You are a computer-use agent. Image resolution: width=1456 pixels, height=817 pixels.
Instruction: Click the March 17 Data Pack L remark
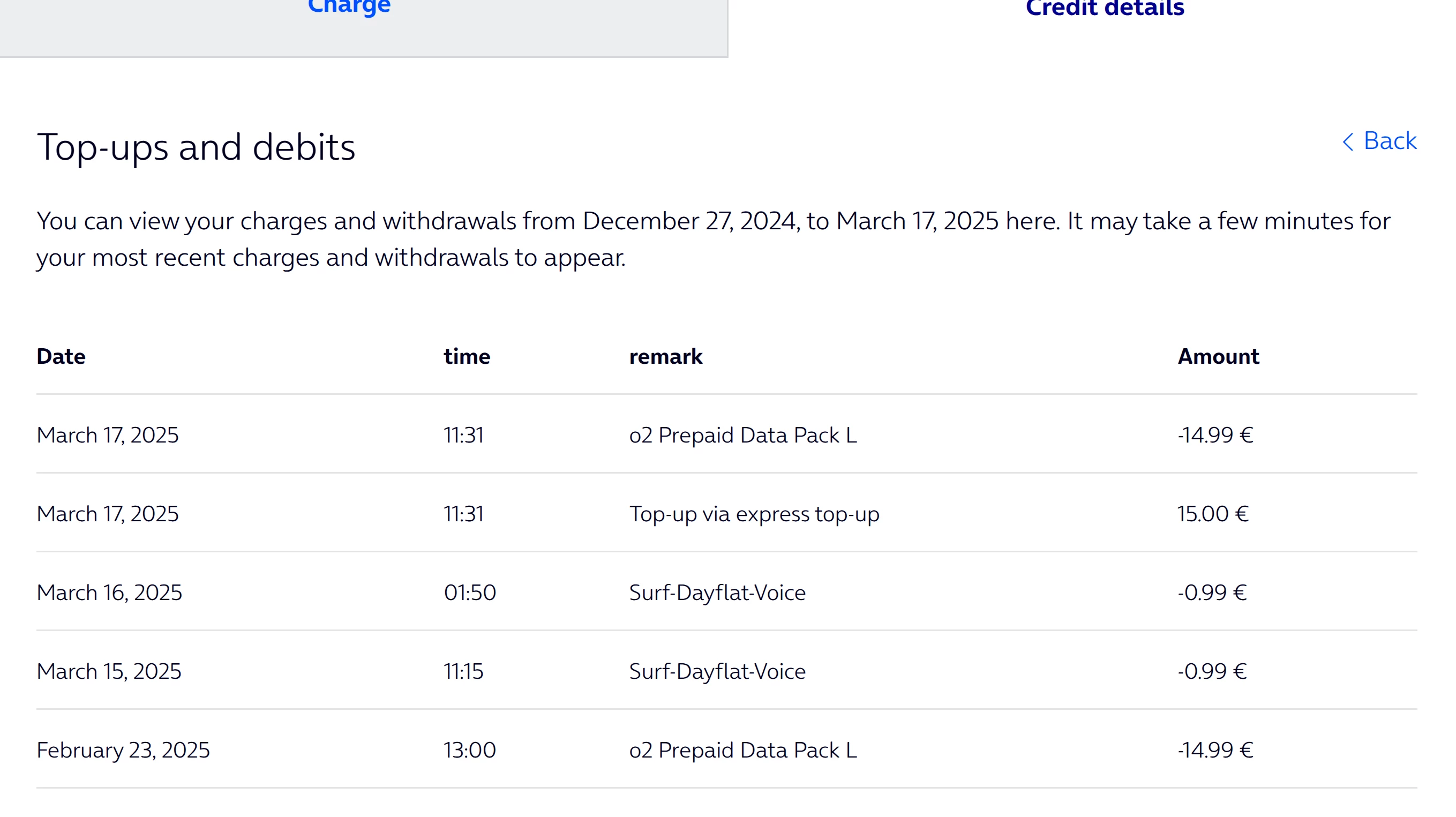(742, 436)
